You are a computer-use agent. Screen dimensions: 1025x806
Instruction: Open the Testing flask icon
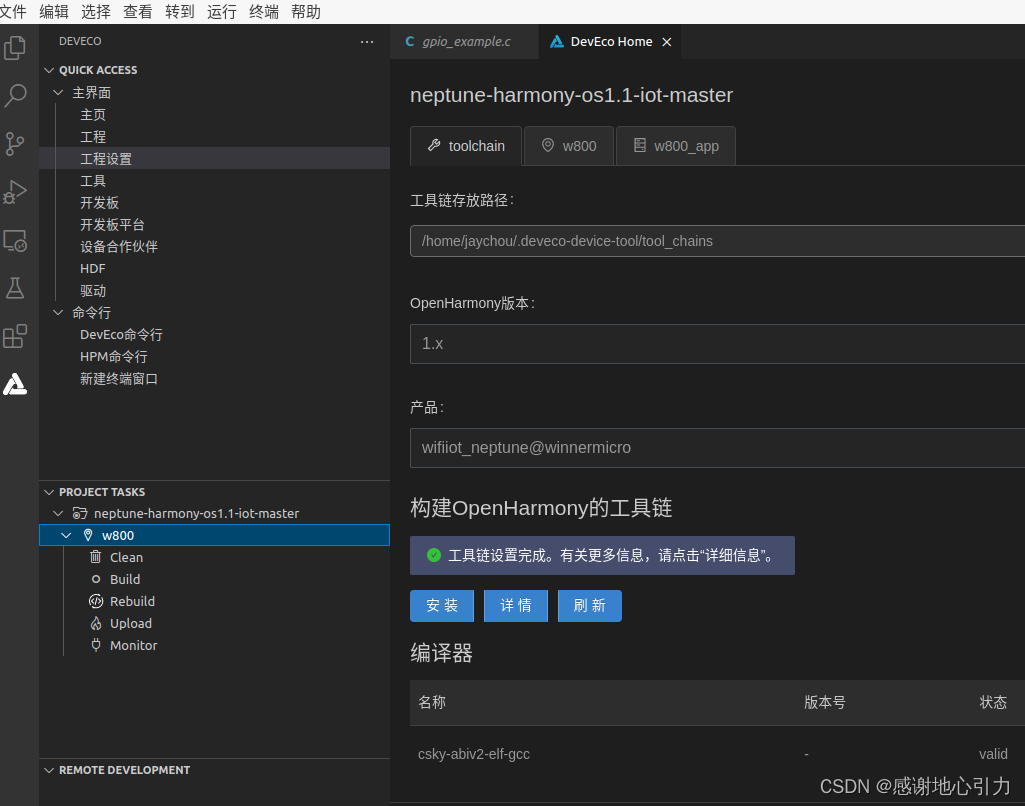click(15, 288)
